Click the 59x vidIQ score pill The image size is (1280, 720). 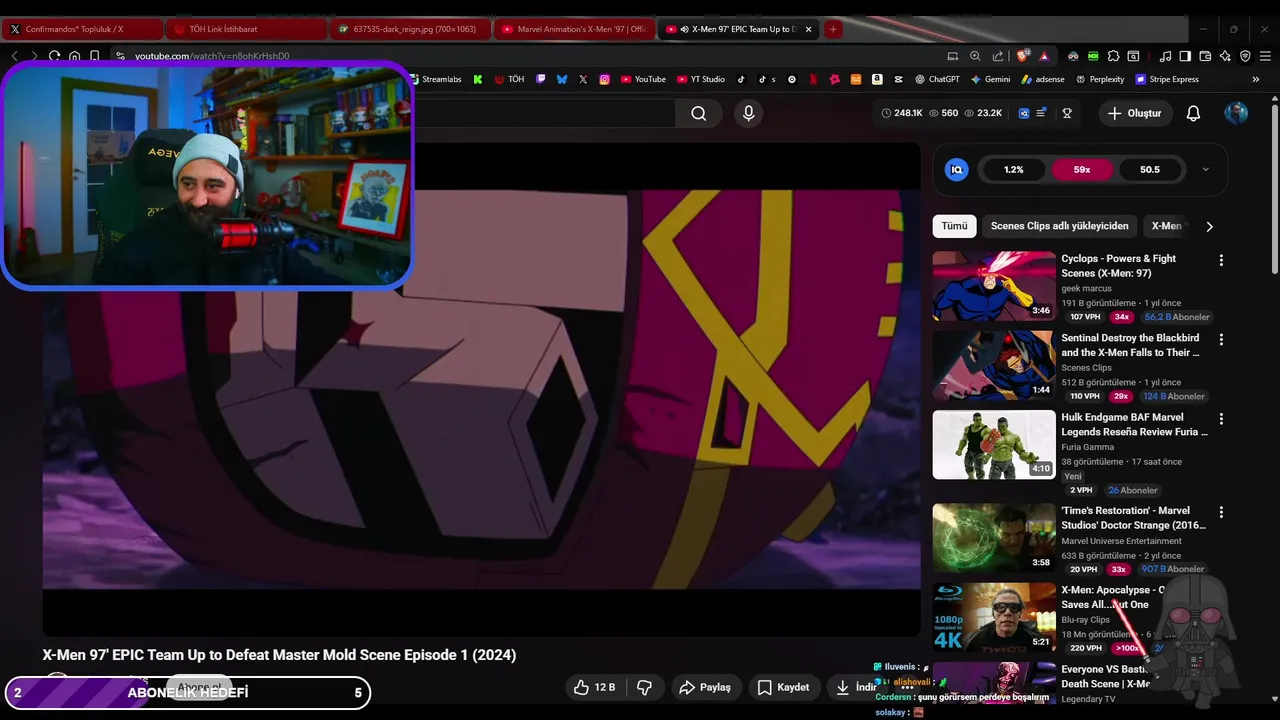coord(1082,169)
